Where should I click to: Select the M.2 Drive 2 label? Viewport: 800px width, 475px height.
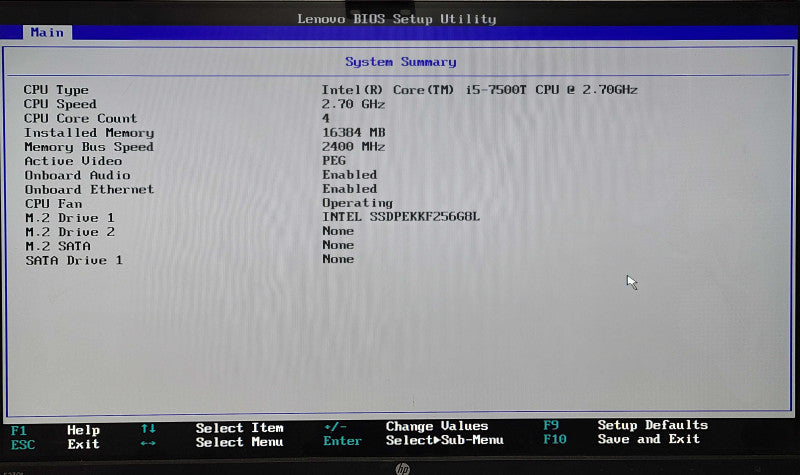pos(70,232)
